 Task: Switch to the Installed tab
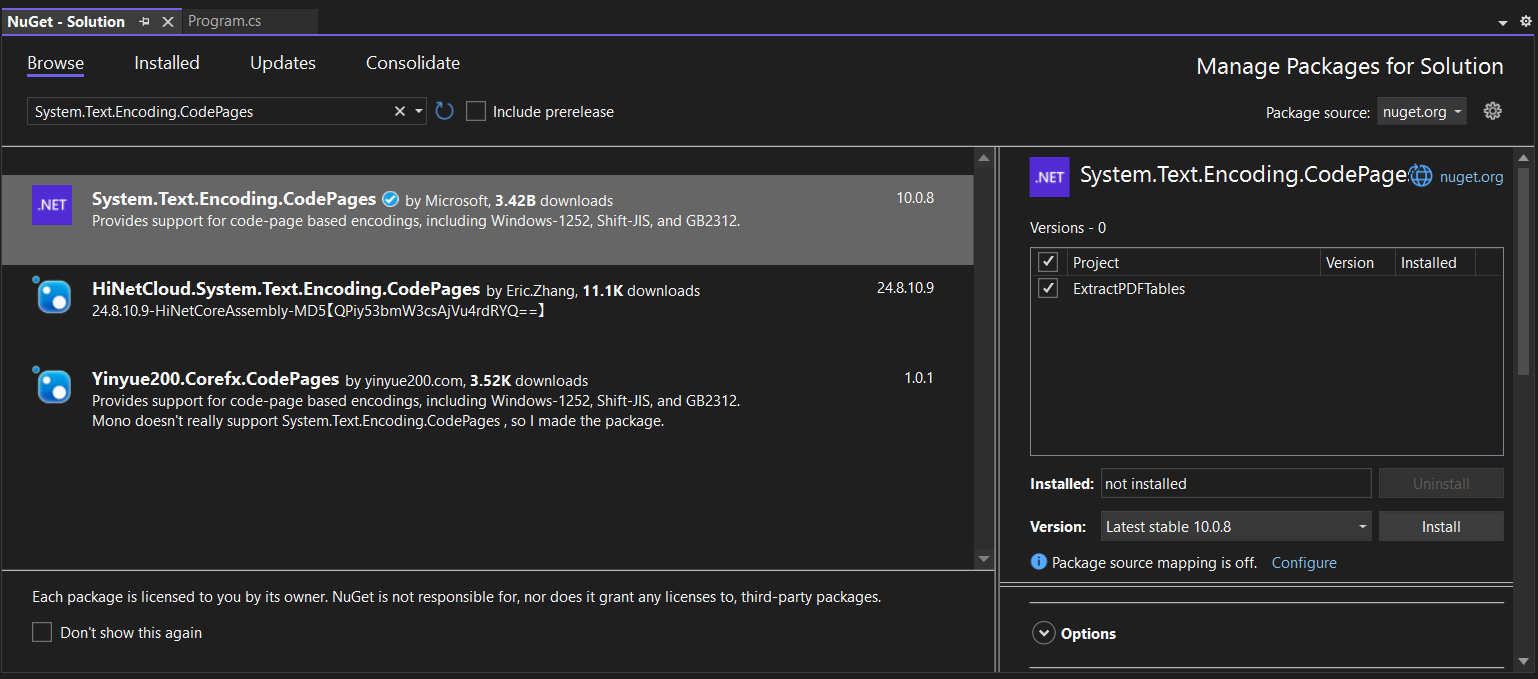[x=167, y=63]
